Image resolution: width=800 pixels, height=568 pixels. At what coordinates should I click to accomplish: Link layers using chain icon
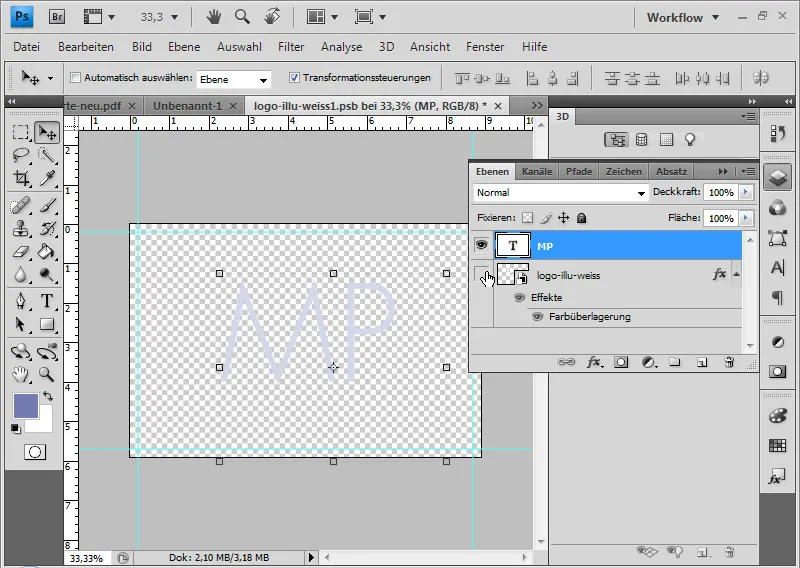tap(566, 362)
